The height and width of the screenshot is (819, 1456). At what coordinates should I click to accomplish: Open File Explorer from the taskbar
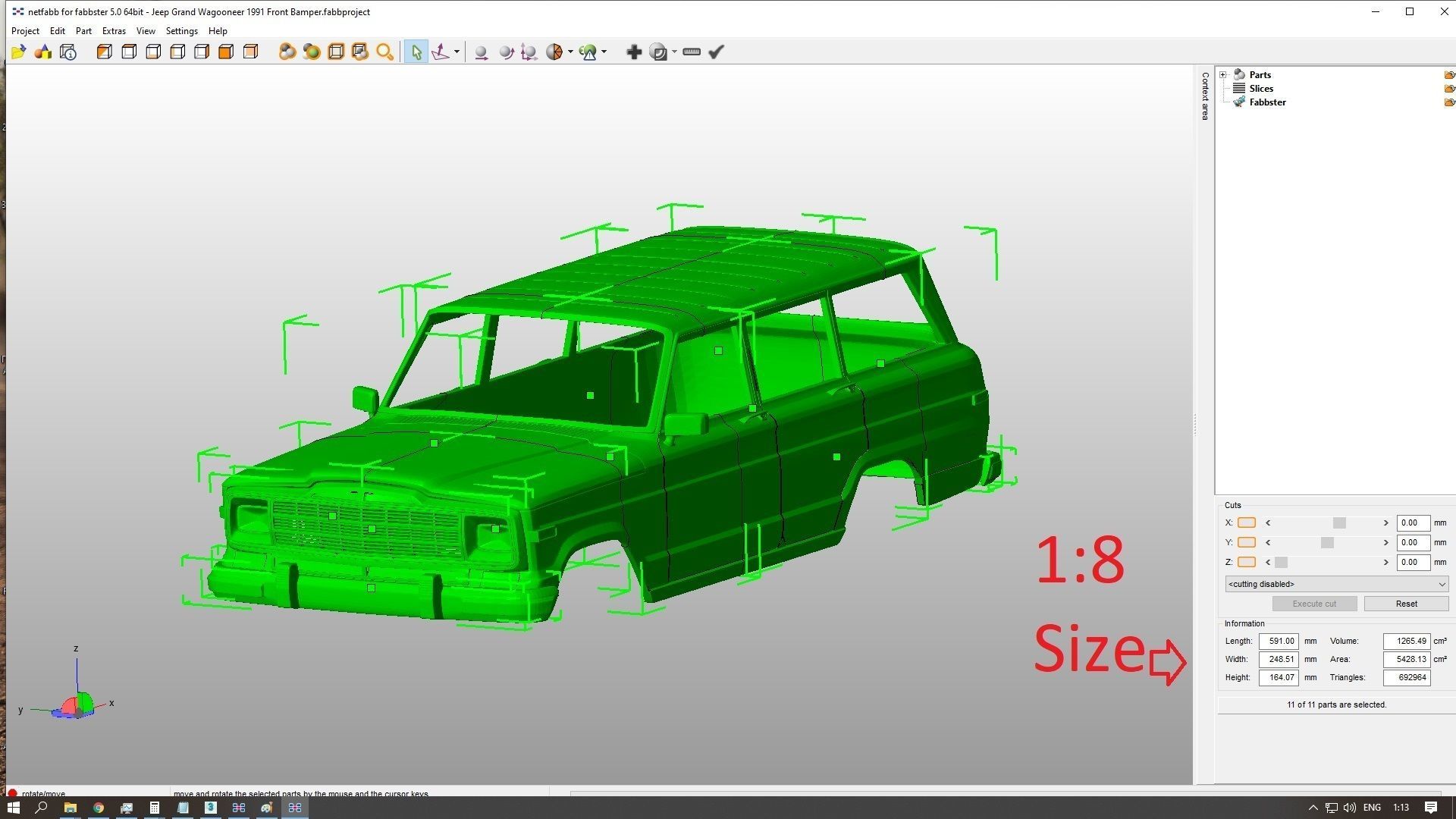(70, 808)
